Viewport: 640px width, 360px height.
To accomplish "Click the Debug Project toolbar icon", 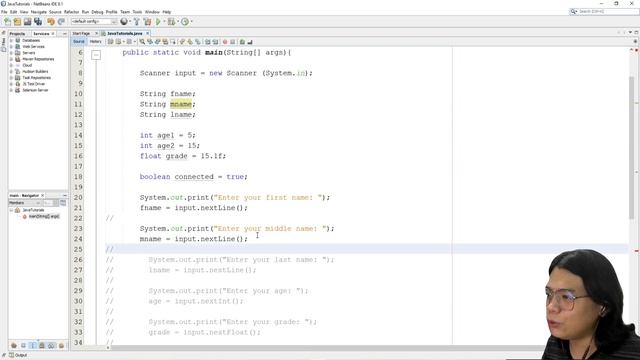I will (171, 22).
